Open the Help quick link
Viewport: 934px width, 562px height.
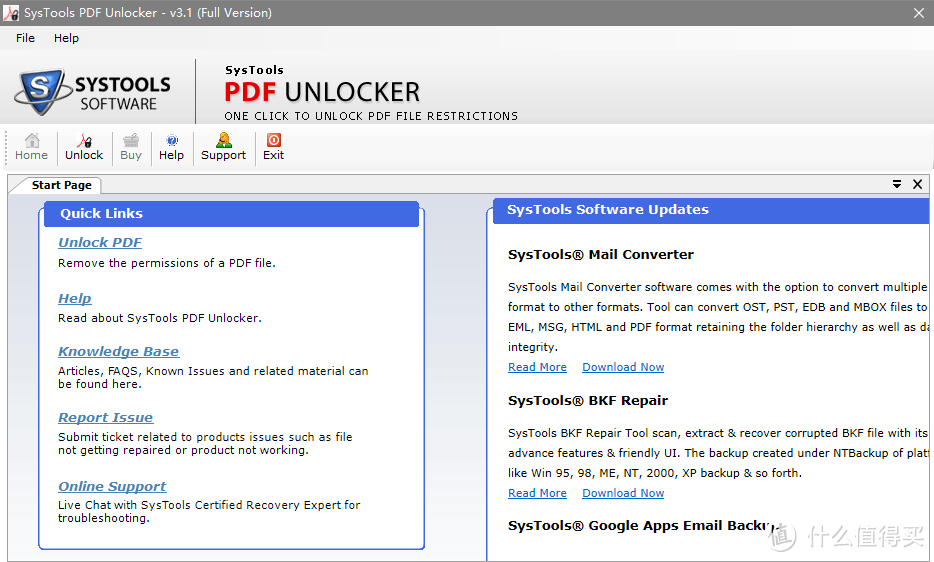(x=74, y=299)
